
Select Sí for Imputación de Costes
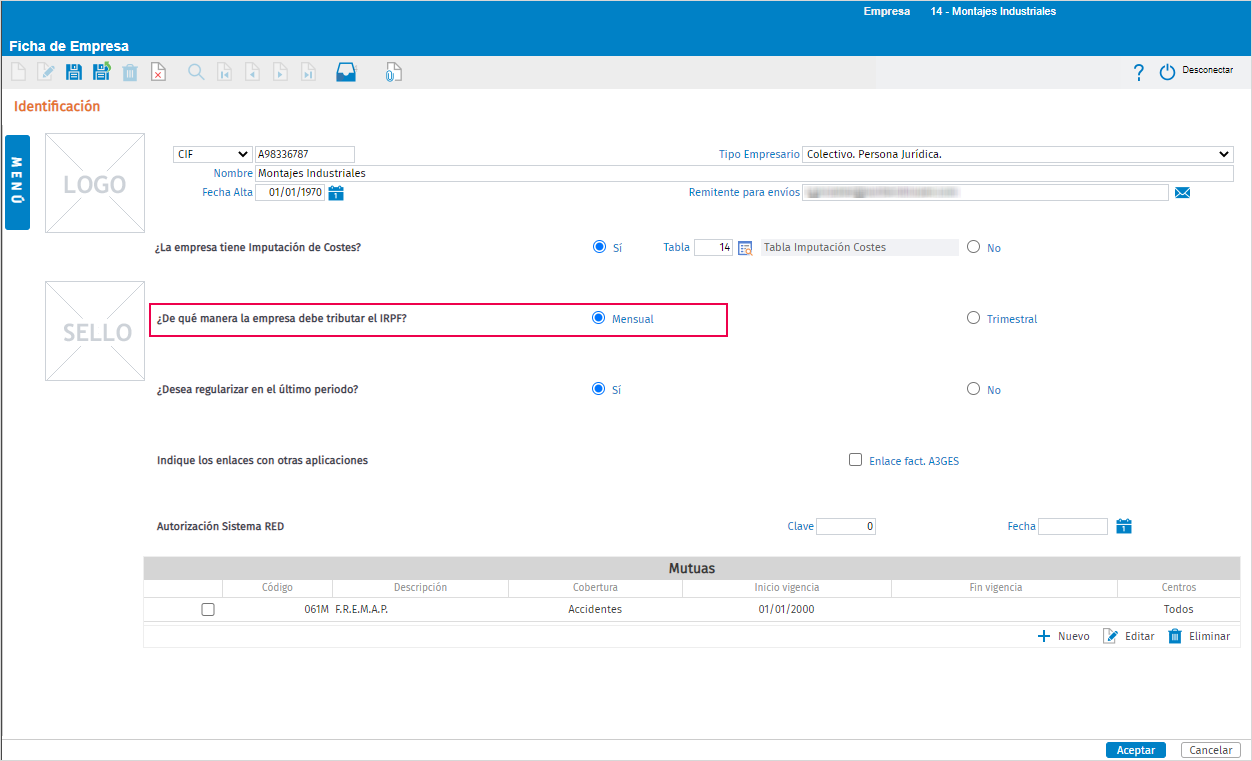599,247
